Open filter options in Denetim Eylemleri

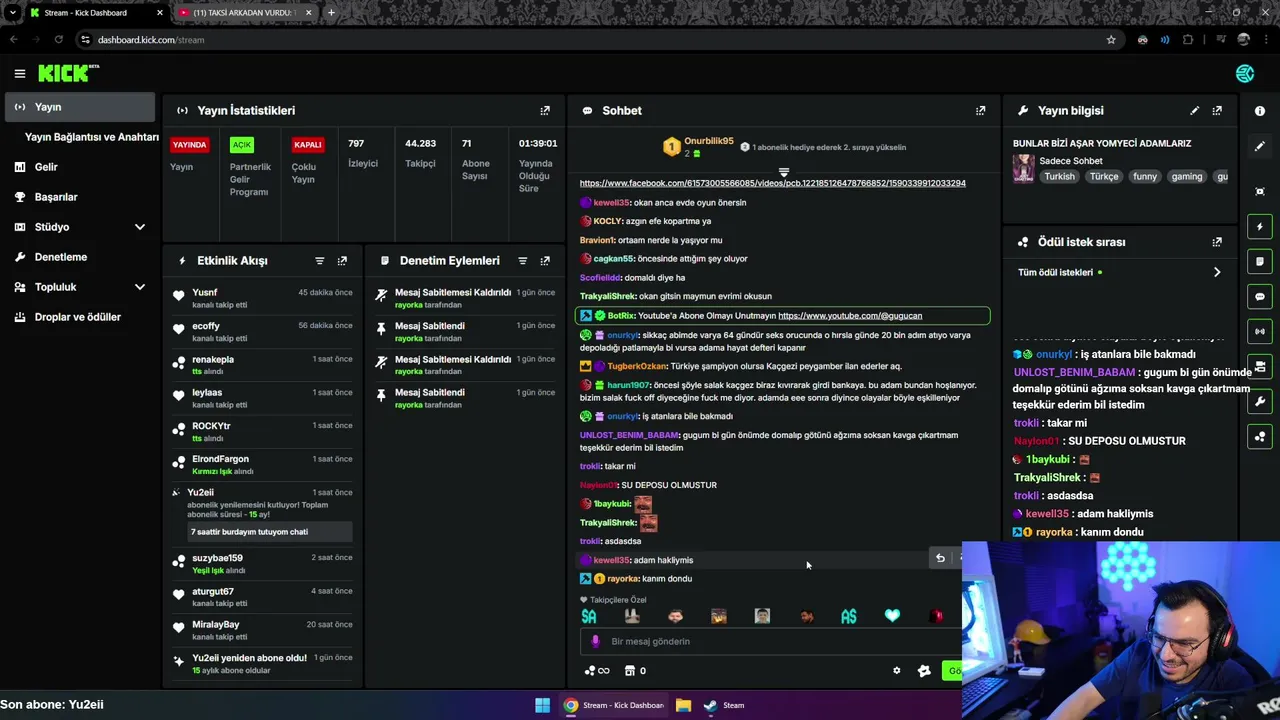point(522,261)
